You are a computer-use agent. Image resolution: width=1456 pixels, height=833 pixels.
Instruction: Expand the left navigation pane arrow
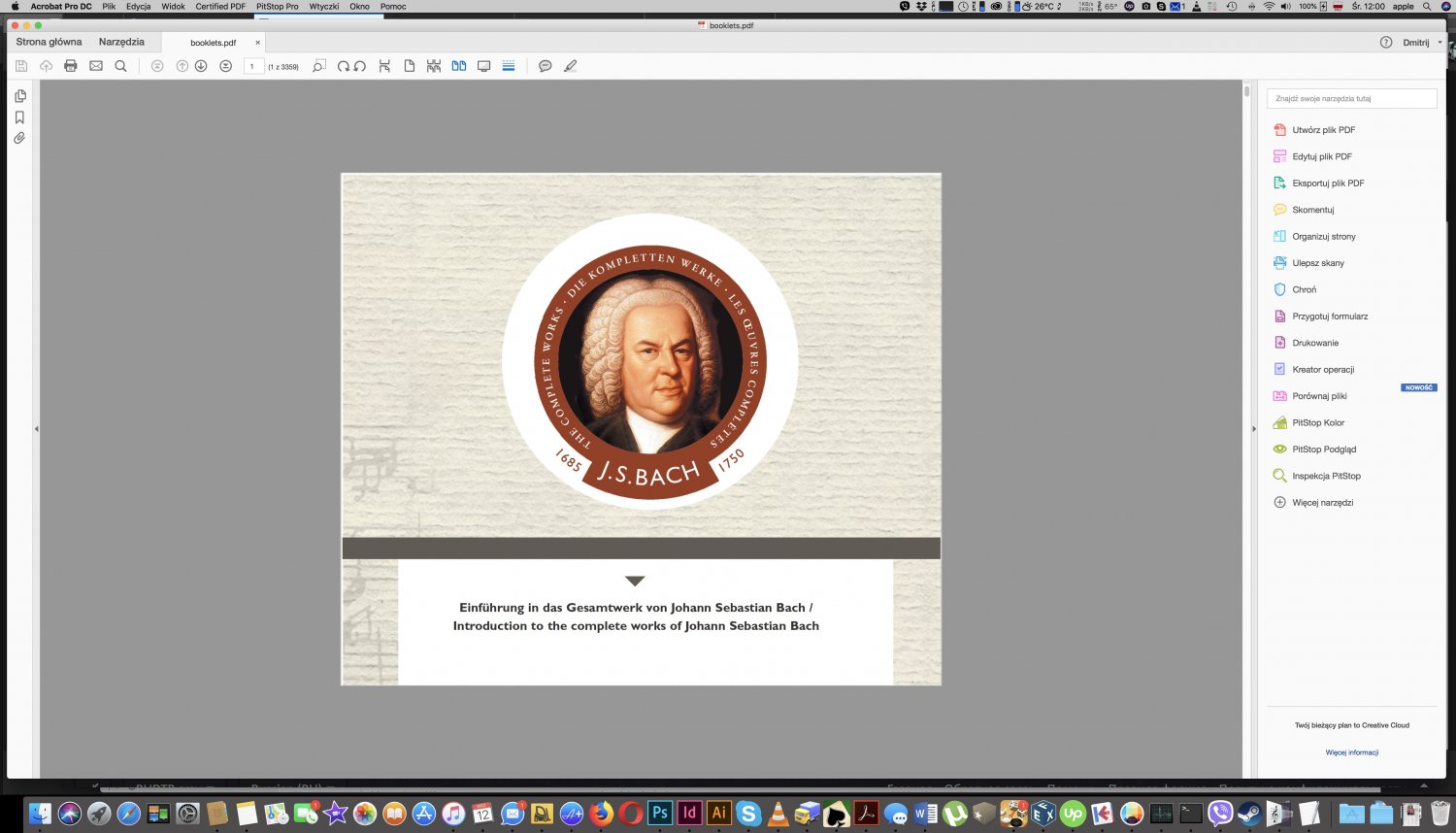[37, 428]
